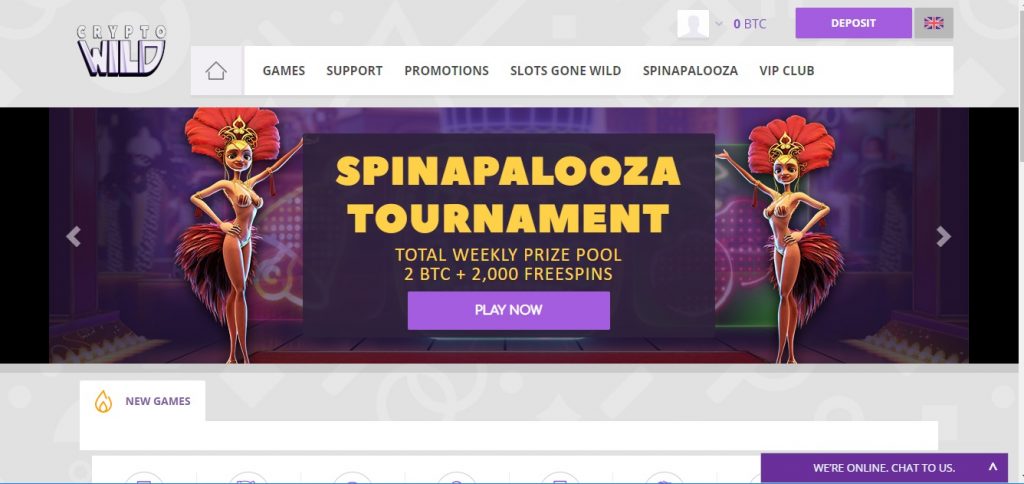Select the New Games tab

142,401
